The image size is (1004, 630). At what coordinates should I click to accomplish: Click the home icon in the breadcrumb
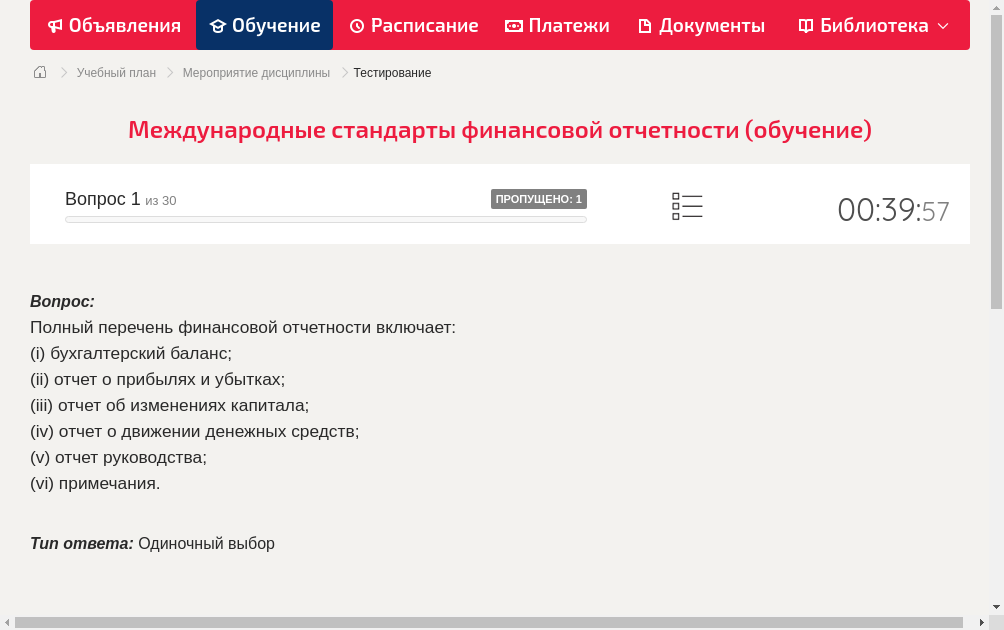(x=39, y=72)
